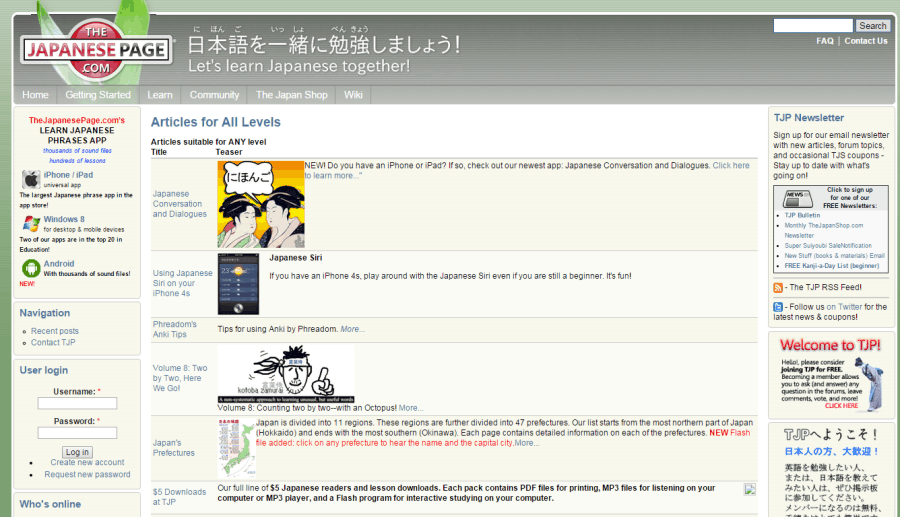Image resolution: width=900 pixels, height=517 pixels.
Task: Open Japanese Conversation and Dialogues article title
Action: (180, 204)
